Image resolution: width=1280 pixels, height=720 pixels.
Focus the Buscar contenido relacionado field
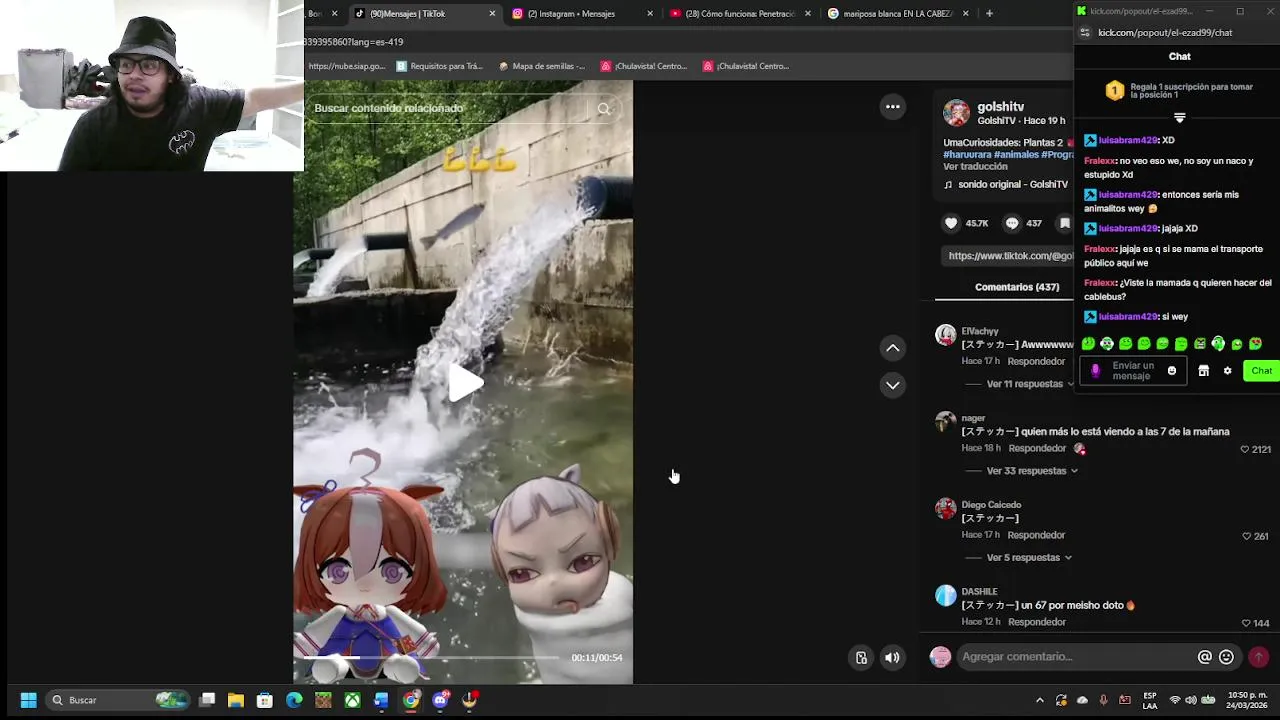coord(445,108)
